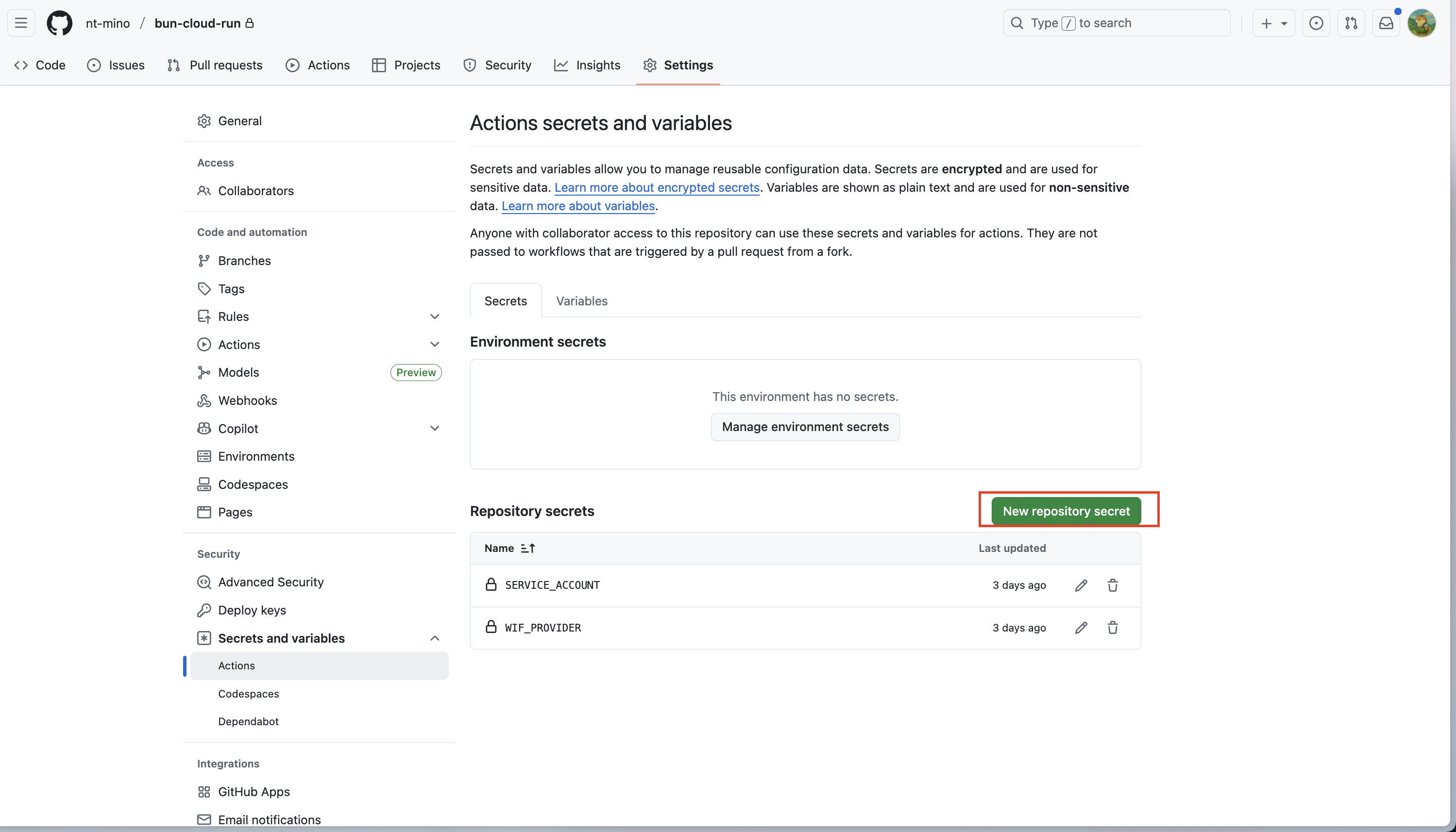Delete the WIF_PROVIDER secret trash icon
This screenshot has height=832, width=1456.
point(1113,628)
